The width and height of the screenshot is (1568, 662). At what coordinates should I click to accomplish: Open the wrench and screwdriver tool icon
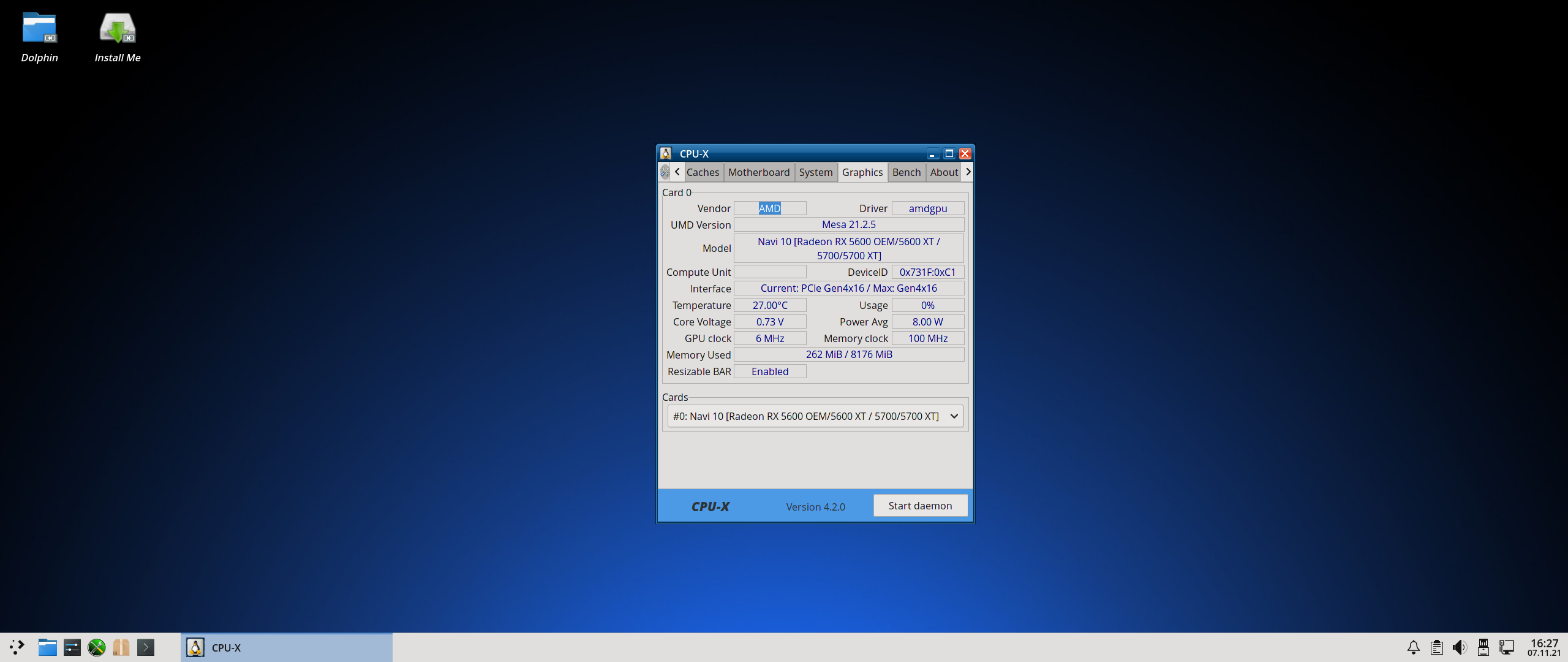[97, 647]
